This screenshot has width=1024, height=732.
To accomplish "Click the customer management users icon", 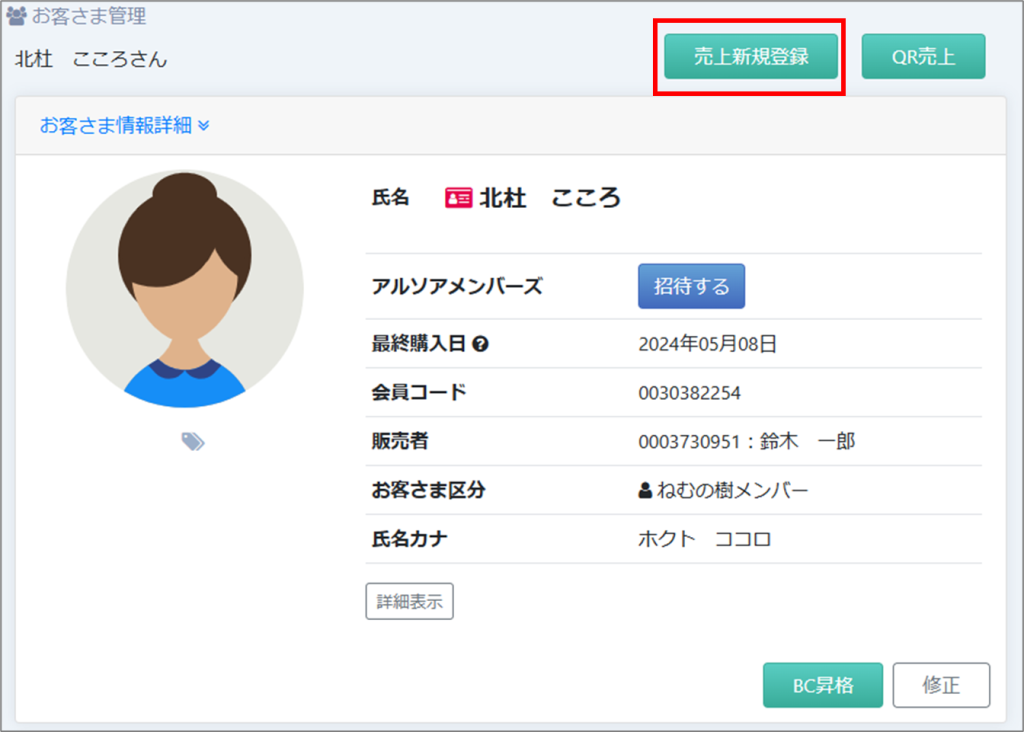I will point(17,16).
